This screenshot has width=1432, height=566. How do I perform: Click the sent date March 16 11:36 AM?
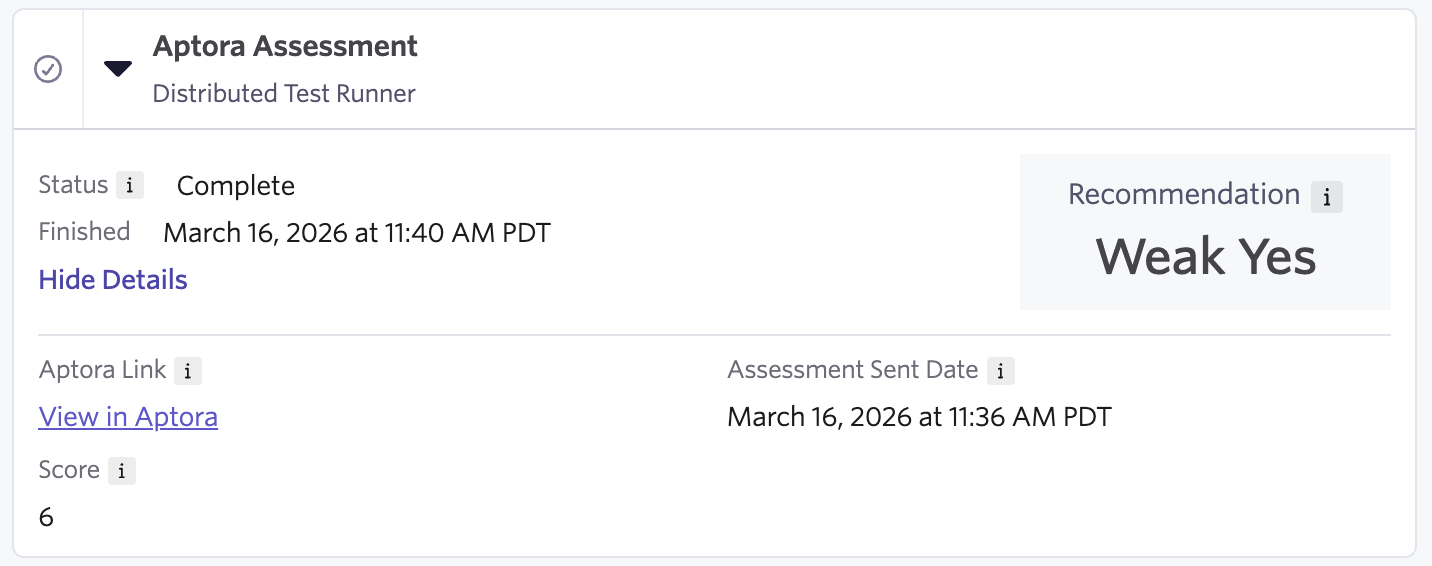[x=919, y=416]
